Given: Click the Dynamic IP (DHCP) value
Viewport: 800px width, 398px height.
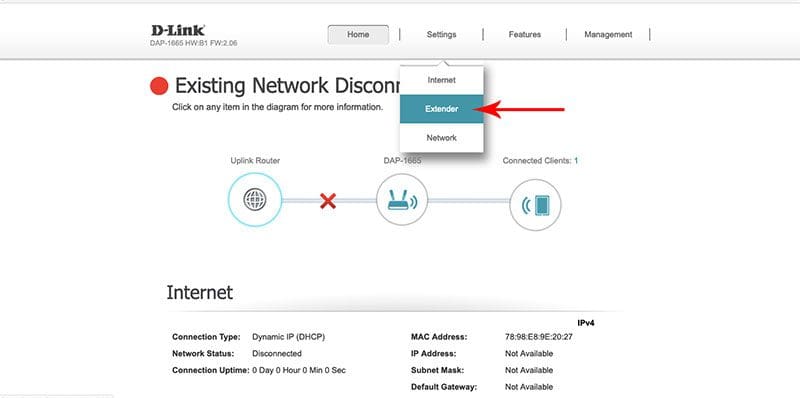Looking at the screenshot, I should [289, 337].
